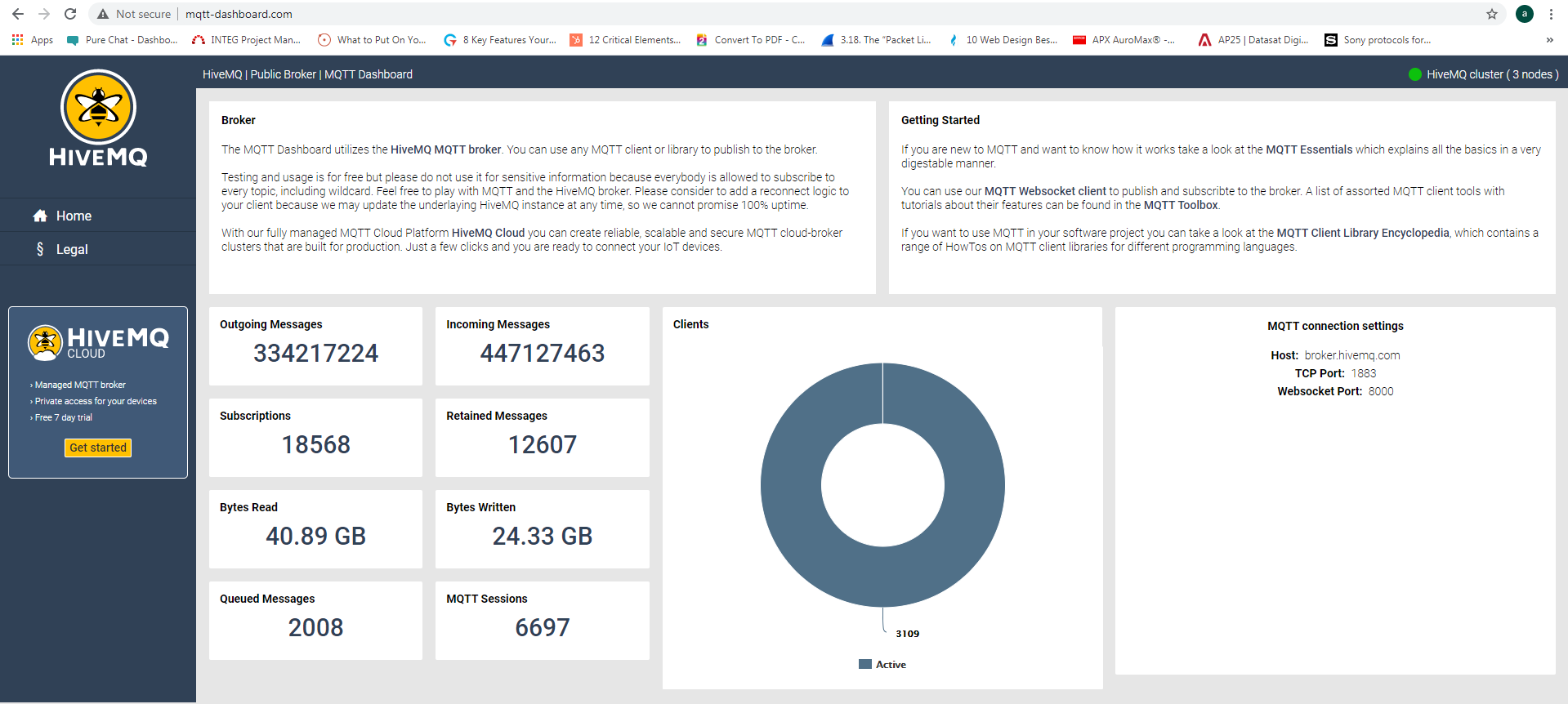
Task: Click the HiveMQ Public Broker header title
Action: coord(307,74)
